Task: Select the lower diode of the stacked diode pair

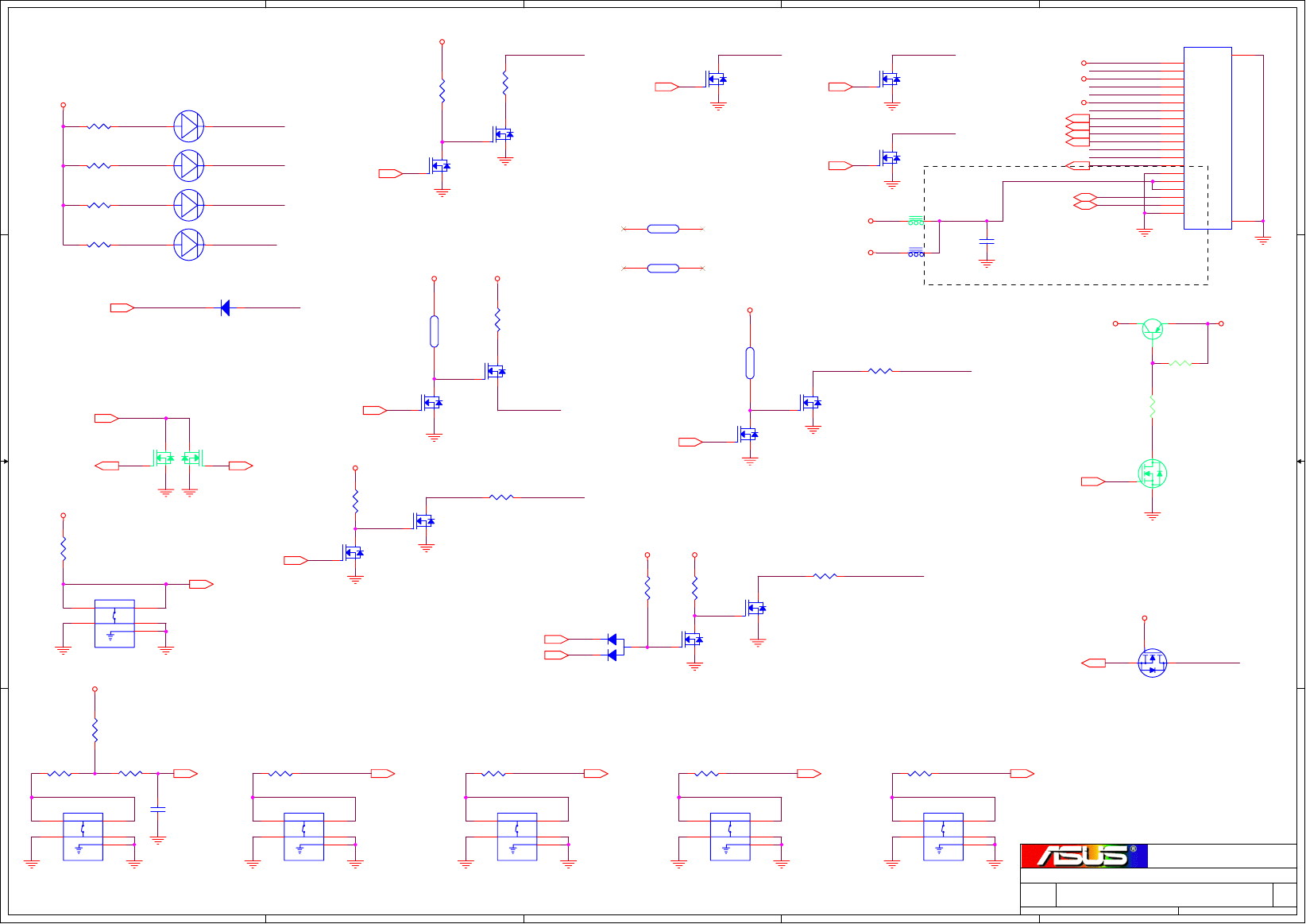Action: [612, 655]
